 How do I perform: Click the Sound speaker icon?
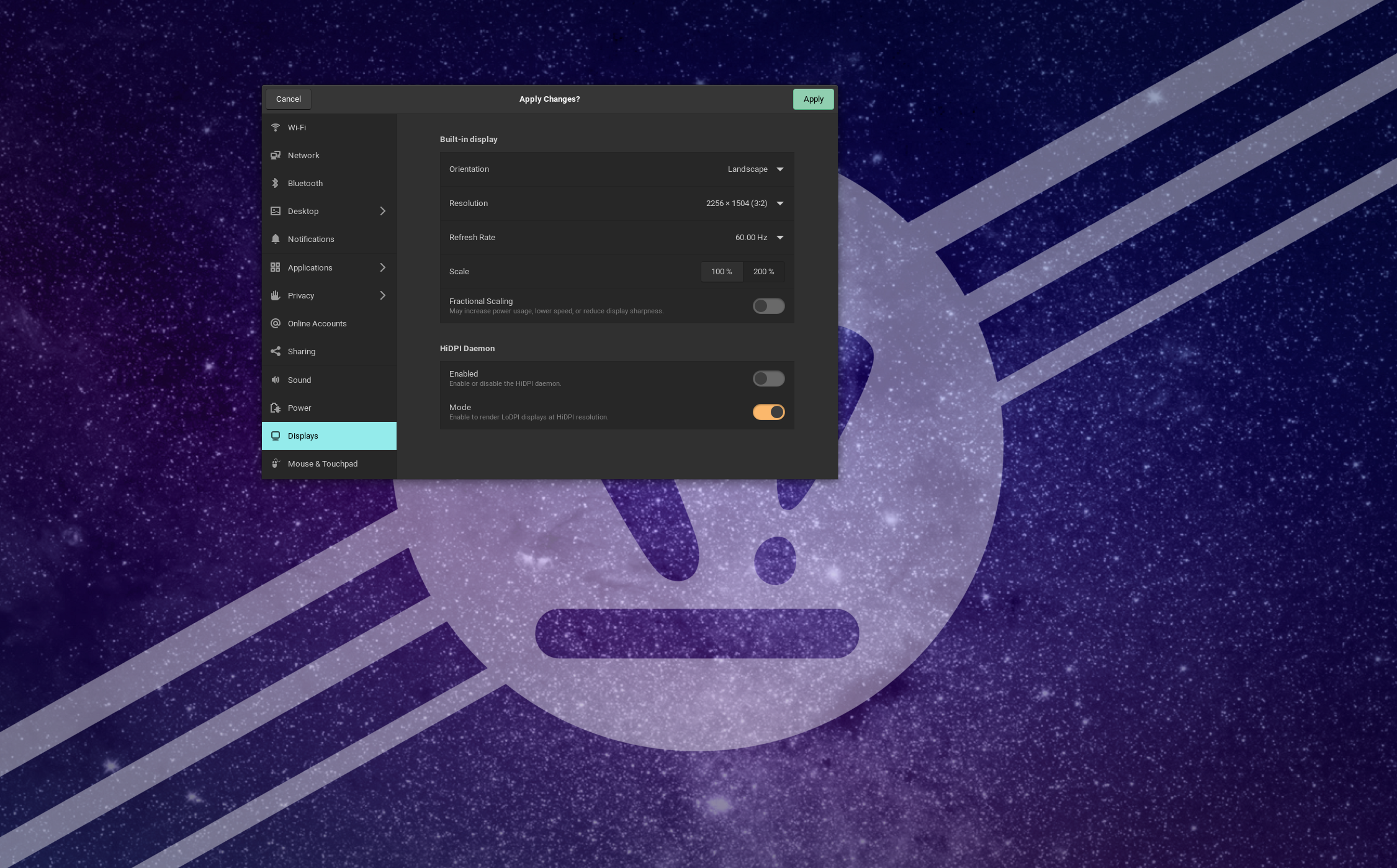point(276,380)
